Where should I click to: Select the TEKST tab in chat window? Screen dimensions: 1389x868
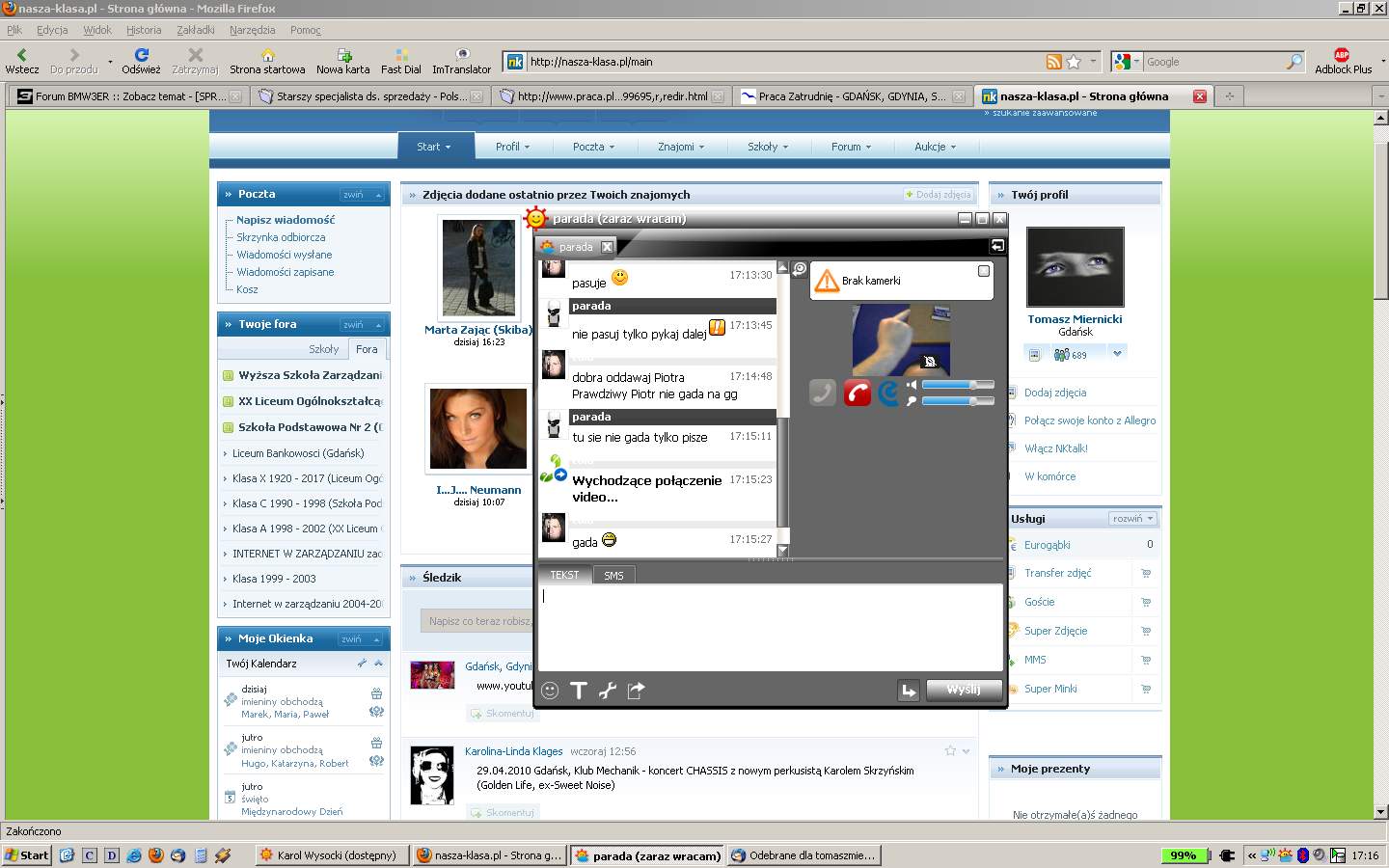click(564, 576)
